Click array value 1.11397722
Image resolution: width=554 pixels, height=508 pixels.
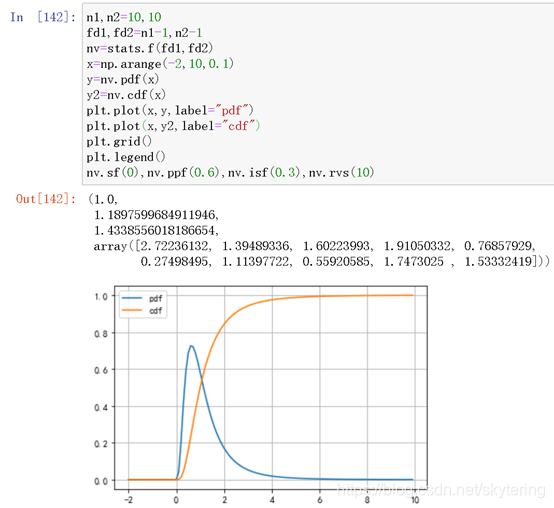(x=256, y=261)
